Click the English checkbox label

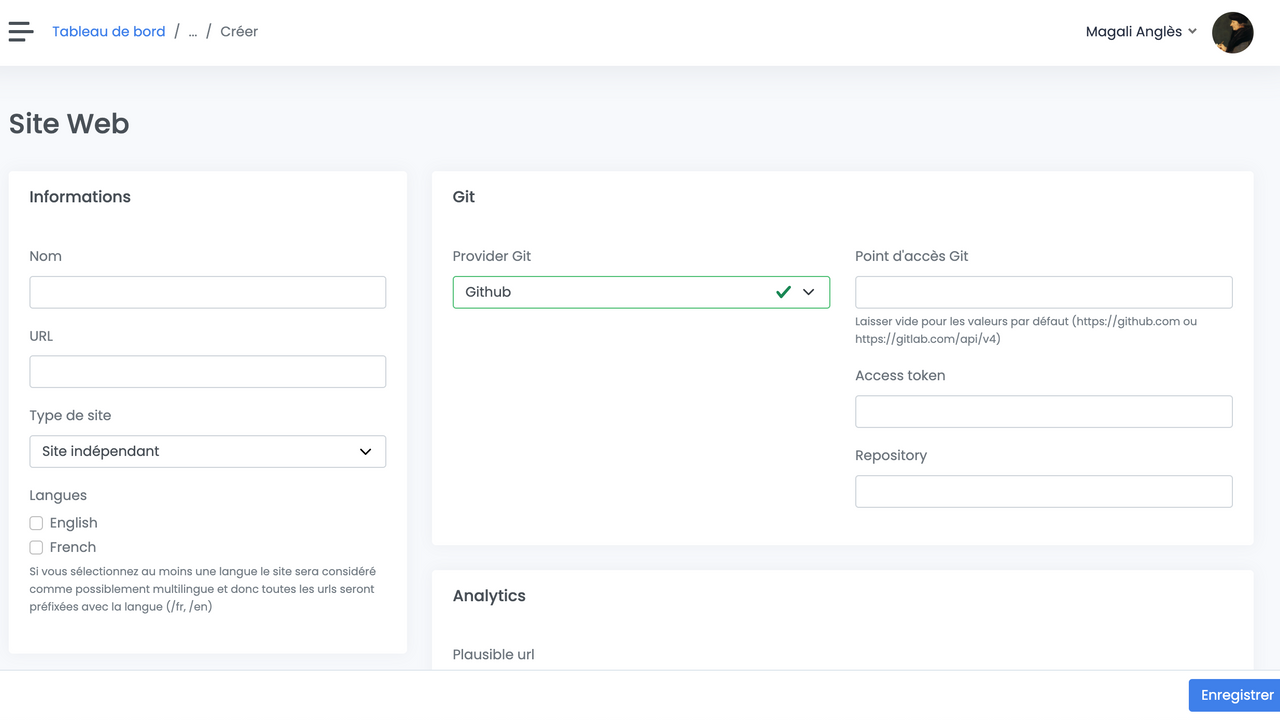point(74,523)
